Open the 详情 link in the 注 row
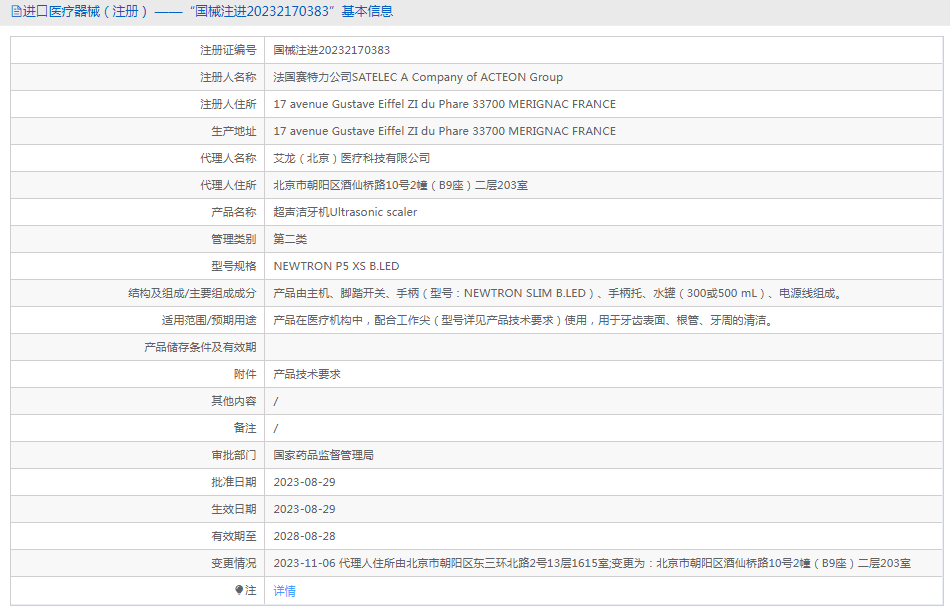950x615 pixels. pos(285,591)
